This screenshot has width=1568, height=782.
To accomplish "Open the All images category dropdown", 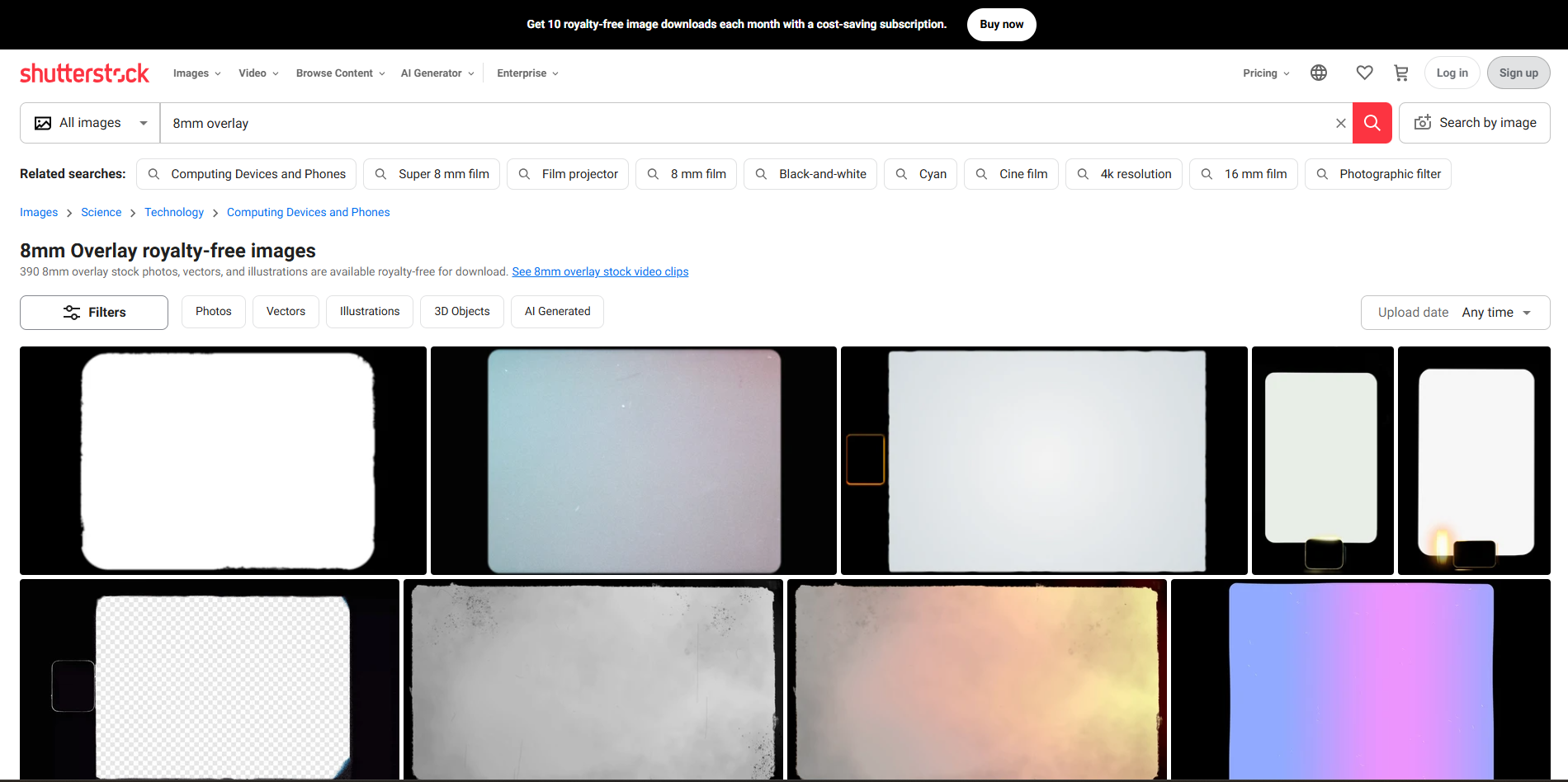I will (x=89, y=122).
